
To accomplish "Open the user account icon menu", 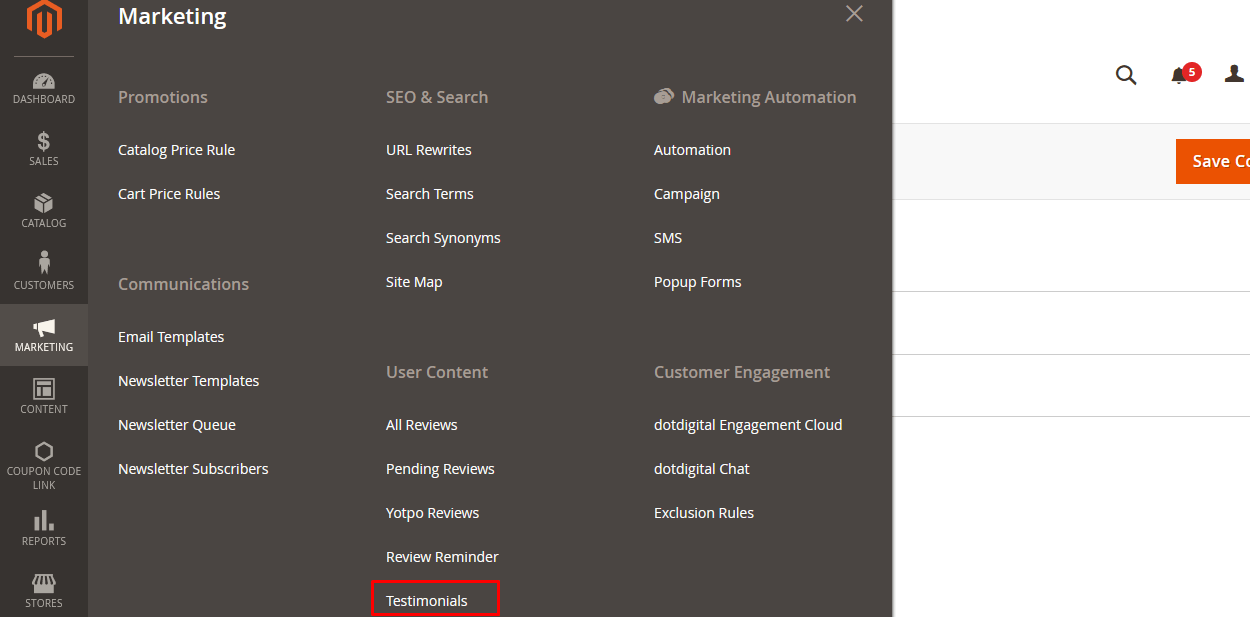I will pyautogui.click(x=1235, y=74).
